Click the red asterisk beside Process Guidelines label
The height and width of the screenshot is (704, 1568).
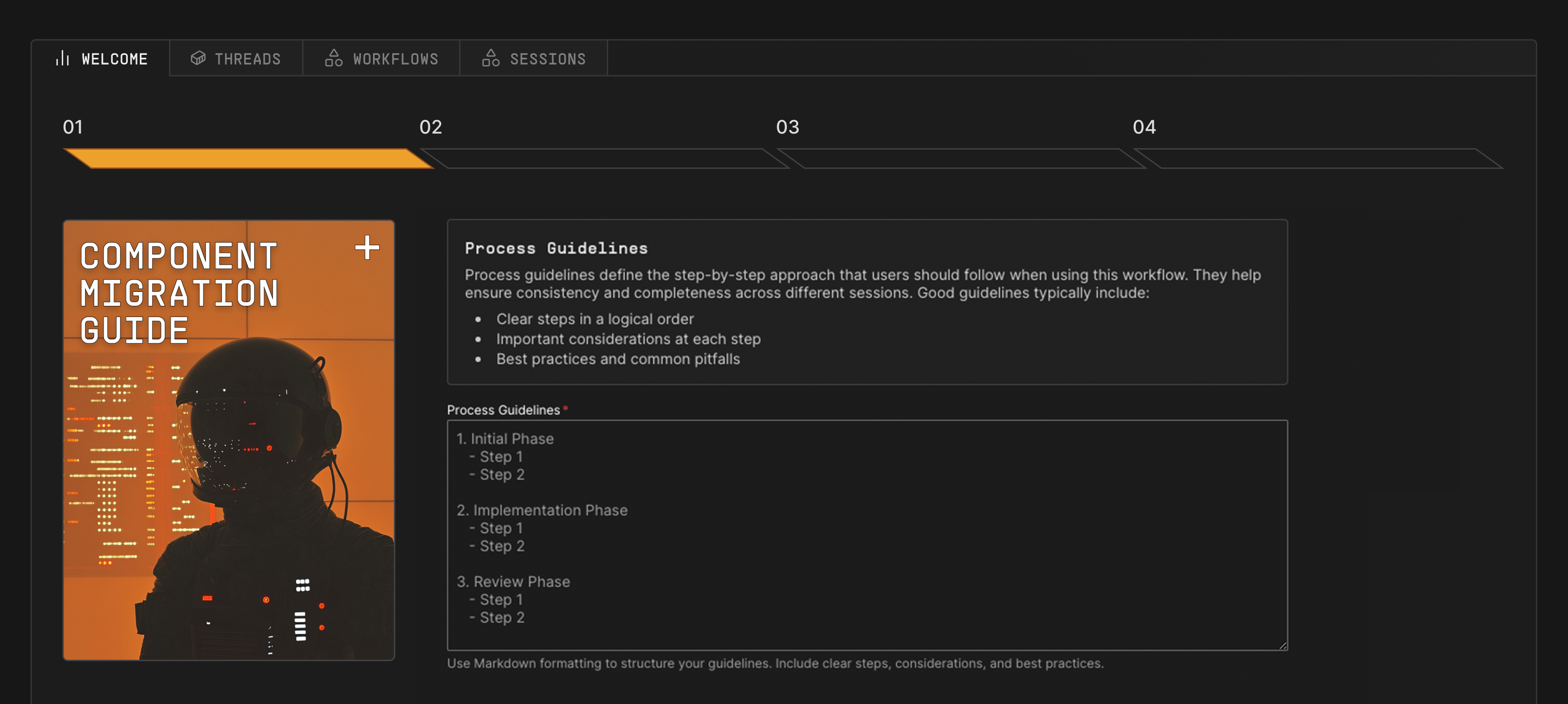566,408
